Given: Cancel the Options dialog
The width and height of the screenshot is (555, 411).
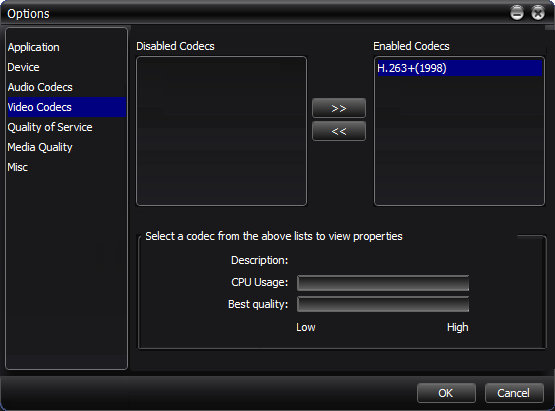Looking at the screenshot, I should (514, 393).
